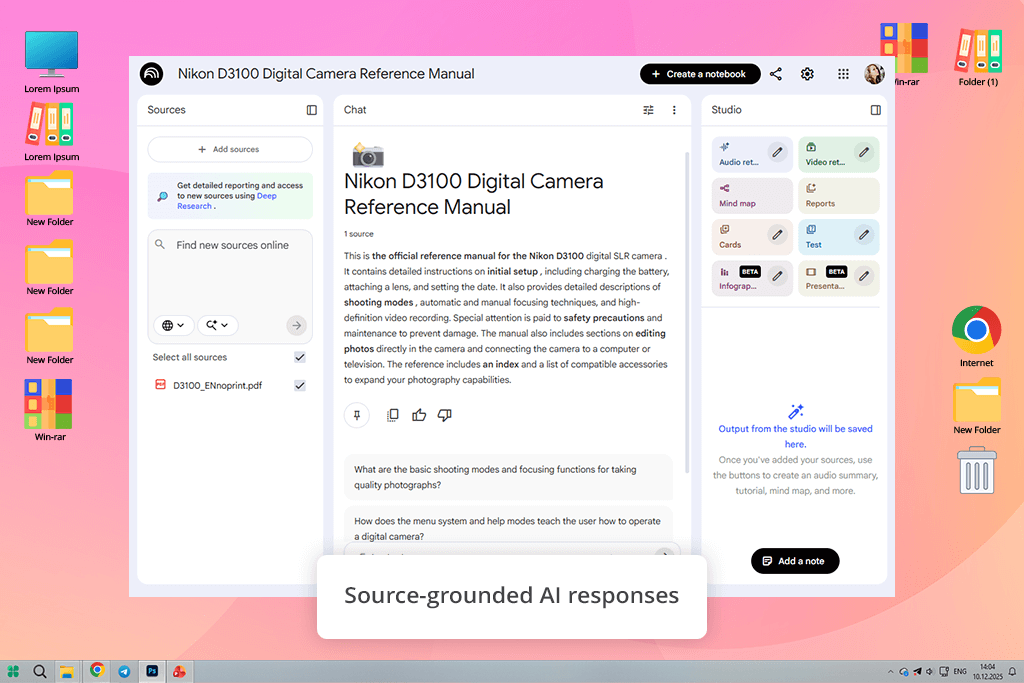
Task: Expand the web source type dropdown
Action: (173, 325)
